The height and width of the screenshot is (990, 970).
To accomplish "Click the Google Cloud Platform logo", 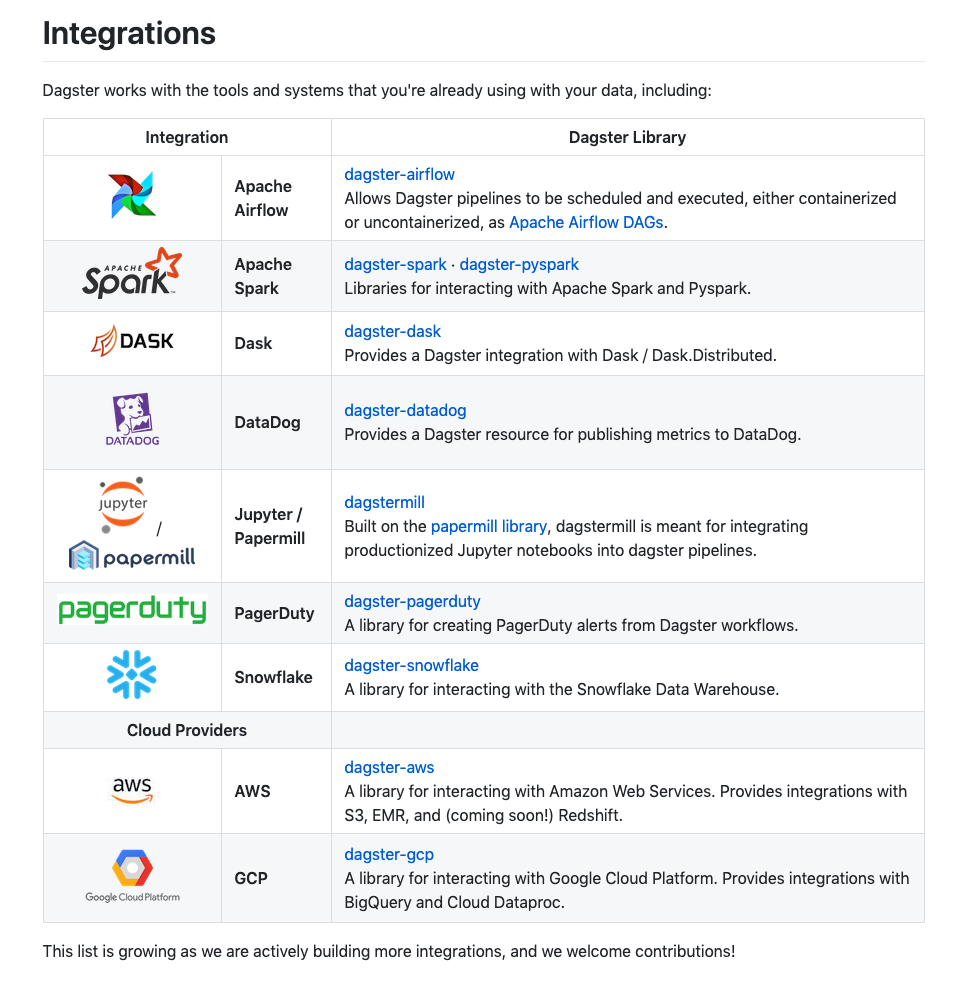I will (132, 876).
